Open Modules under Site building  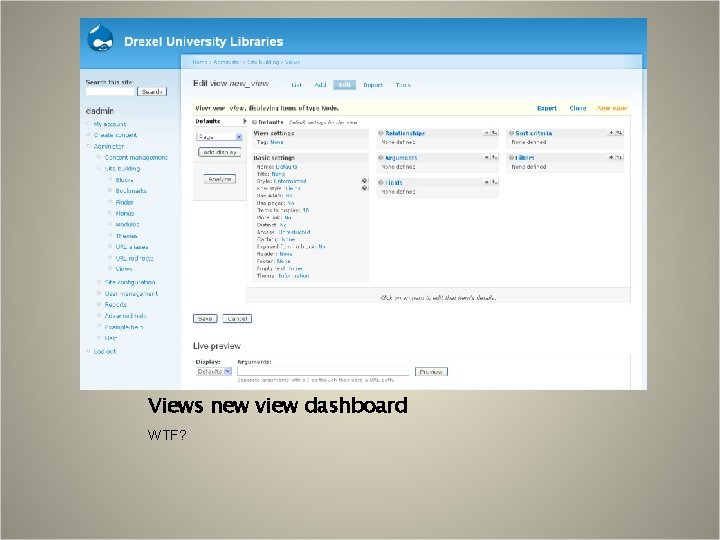(x=127, y=225)
